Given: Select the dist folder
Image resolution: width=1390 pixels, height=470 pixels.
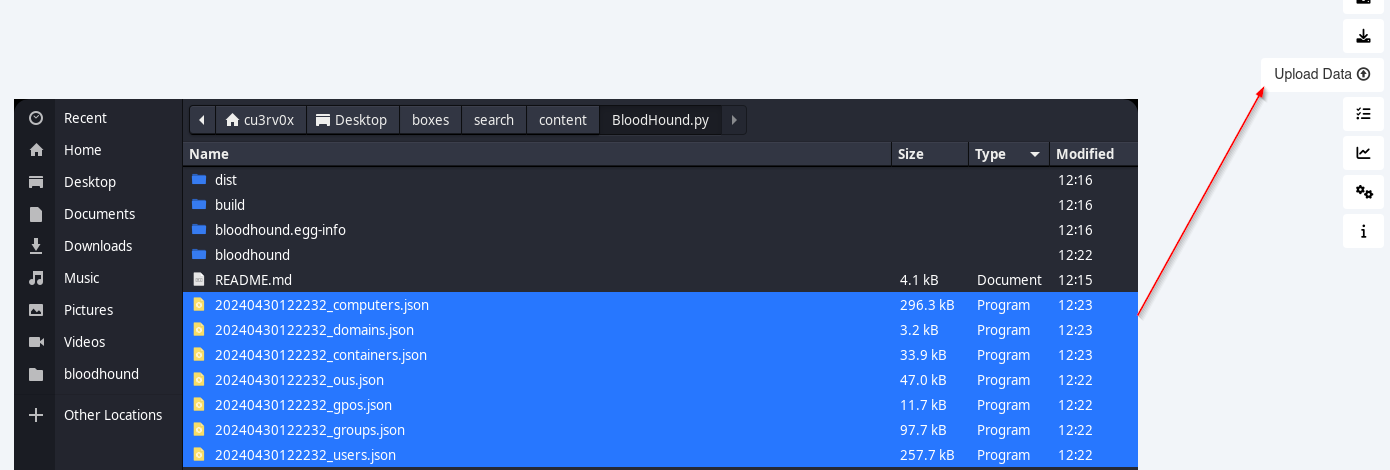Looking at the screenshot, I should click(661, 180).
